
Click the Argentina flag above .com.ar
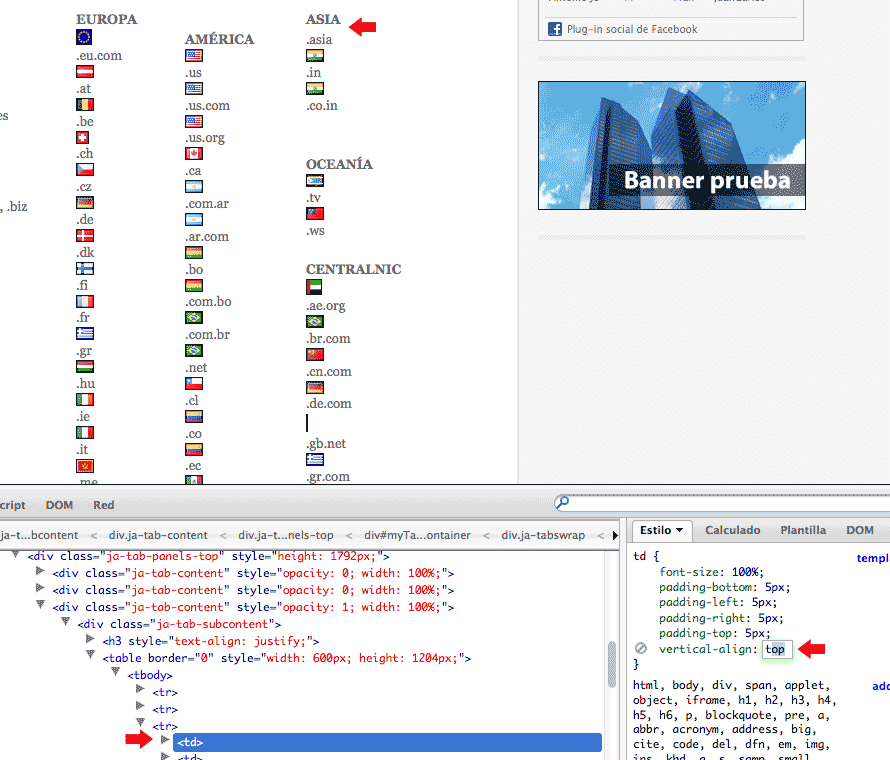point(194,187)
